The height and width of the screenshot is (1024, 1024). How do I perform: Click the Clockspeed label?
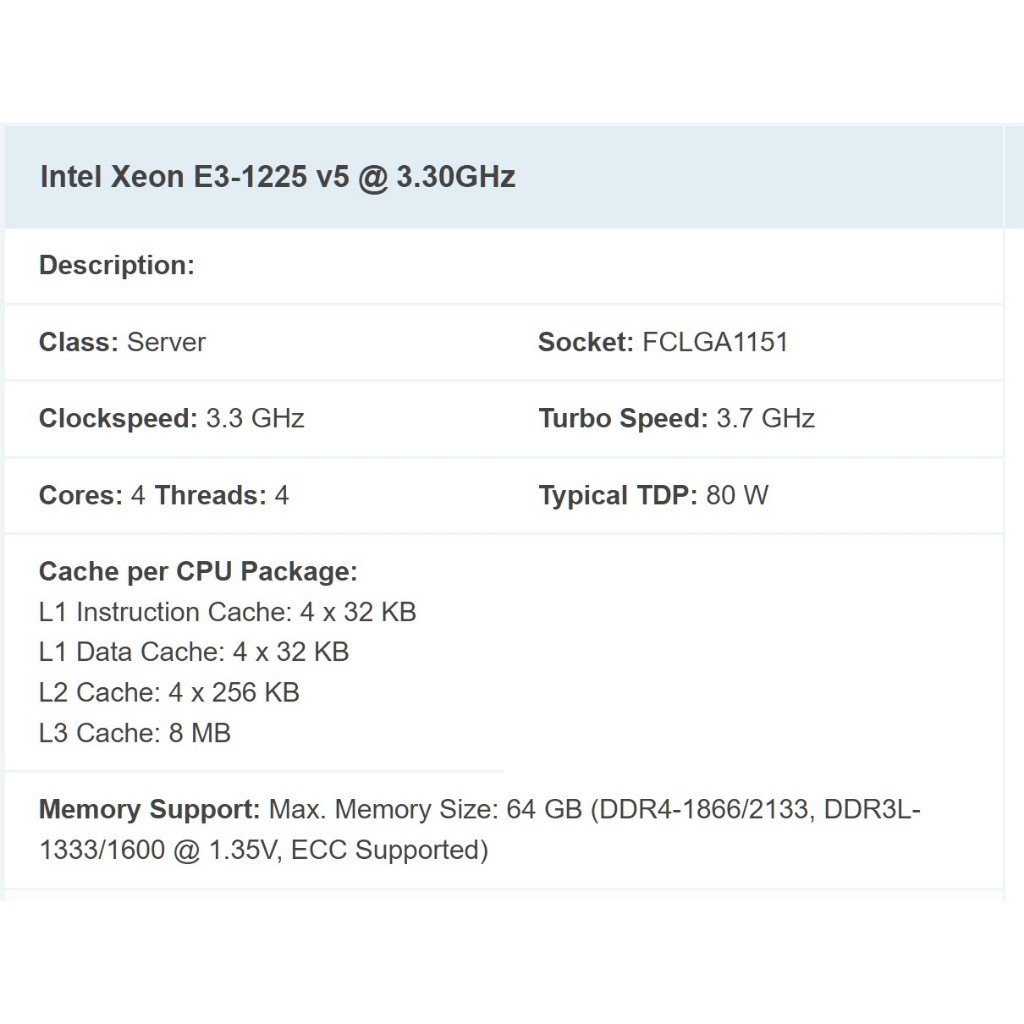coord(118,418)
